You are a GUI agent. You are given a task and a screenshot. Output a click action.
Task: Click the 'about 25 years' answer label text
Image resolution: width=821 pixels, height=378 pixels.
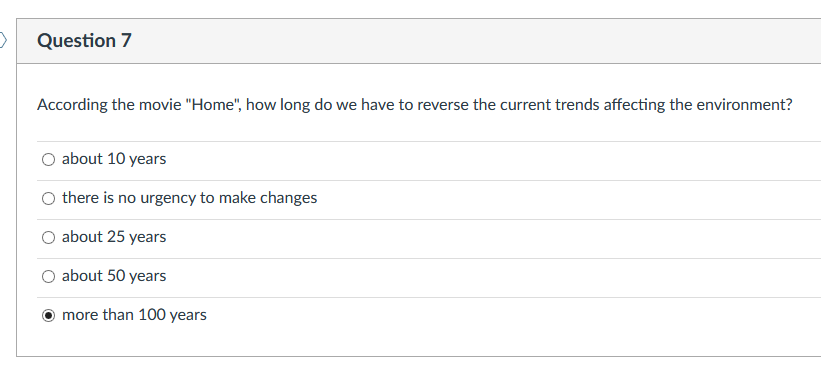pos(114,237)
